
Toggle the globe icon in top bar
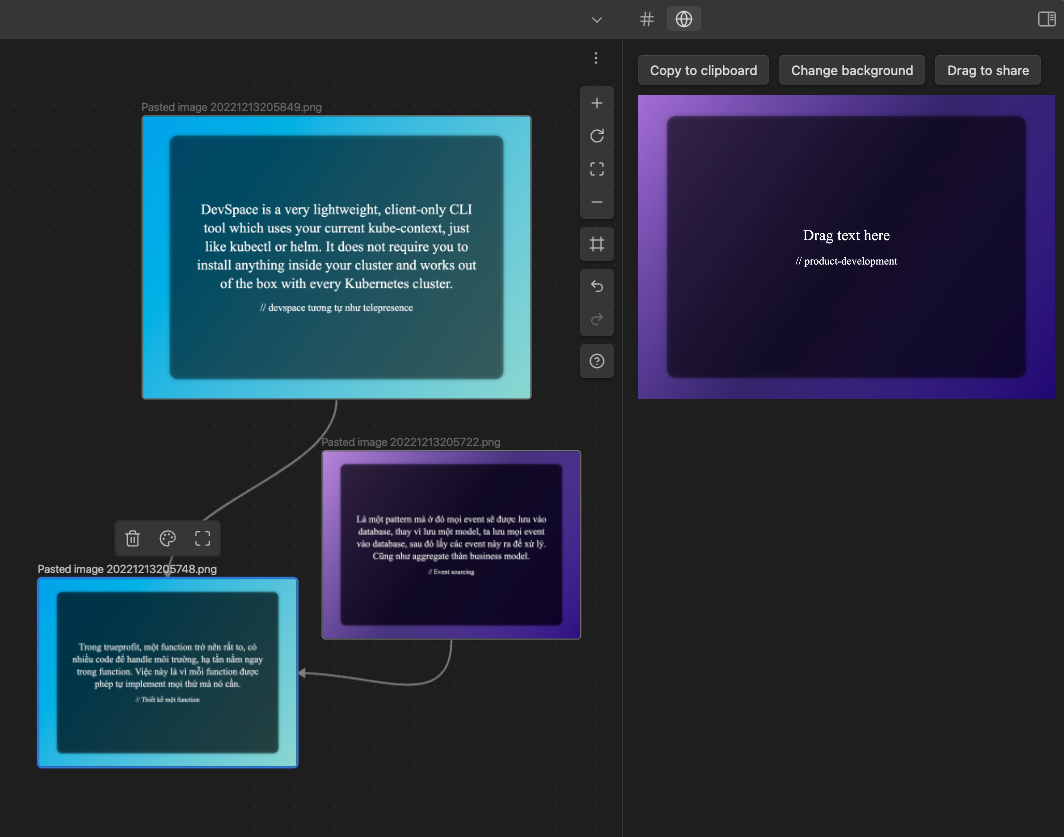pyautogui.click(x=684, y=19)
